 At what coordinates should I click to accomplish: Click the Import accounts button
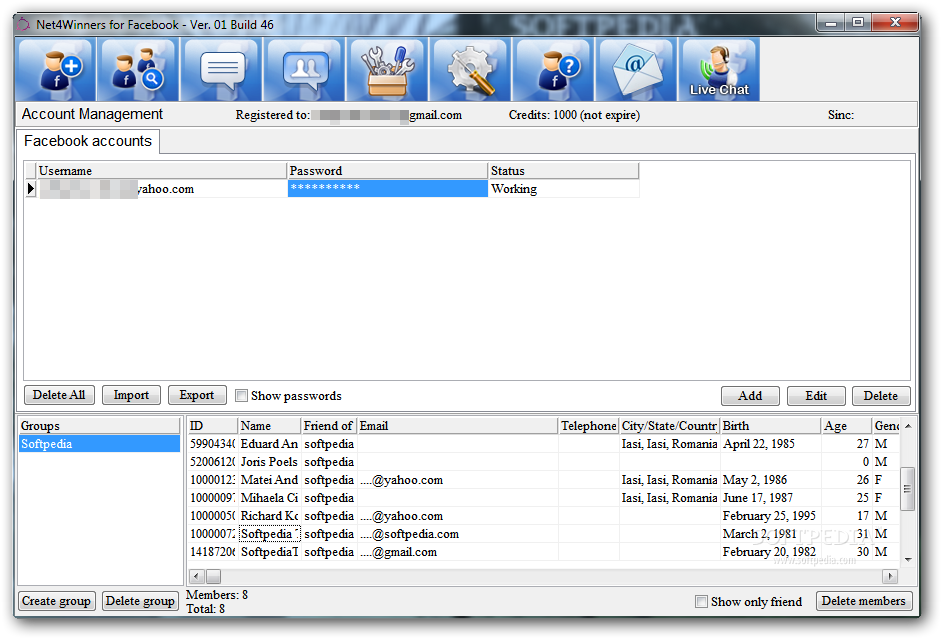[131, 395]
